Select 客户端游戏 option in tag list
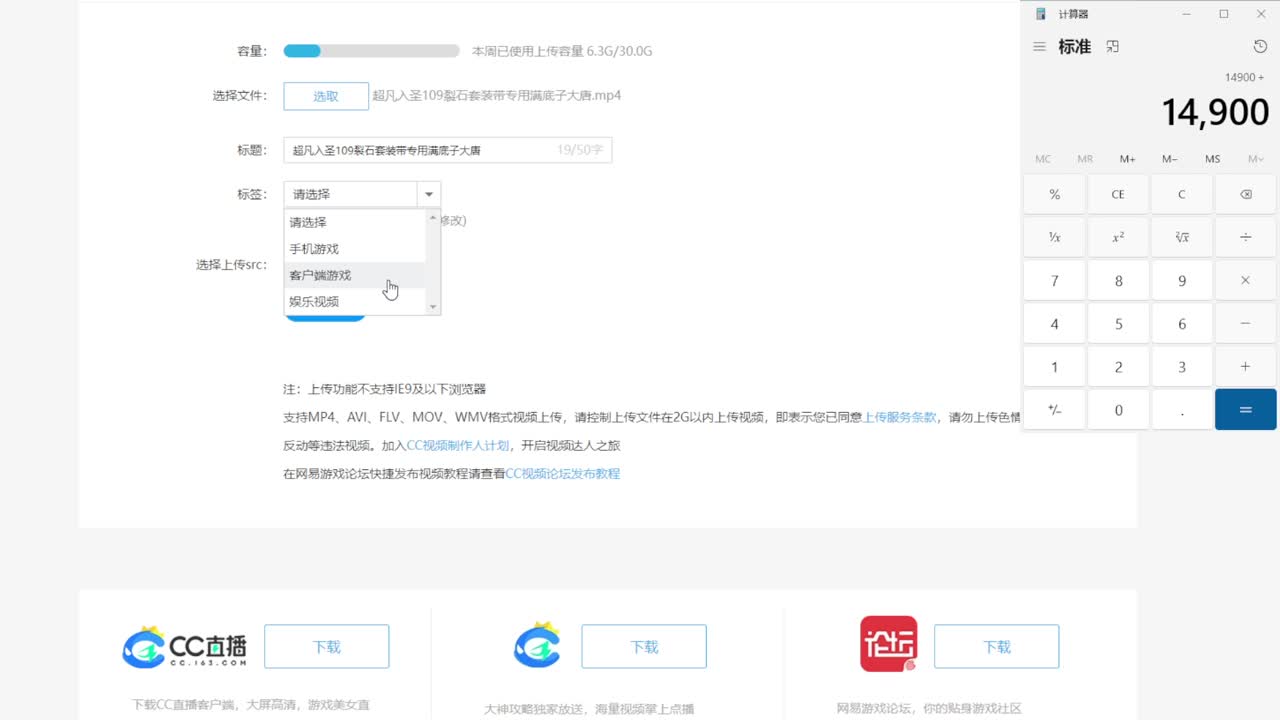The image size is (1280, 720). coord(355,275)
